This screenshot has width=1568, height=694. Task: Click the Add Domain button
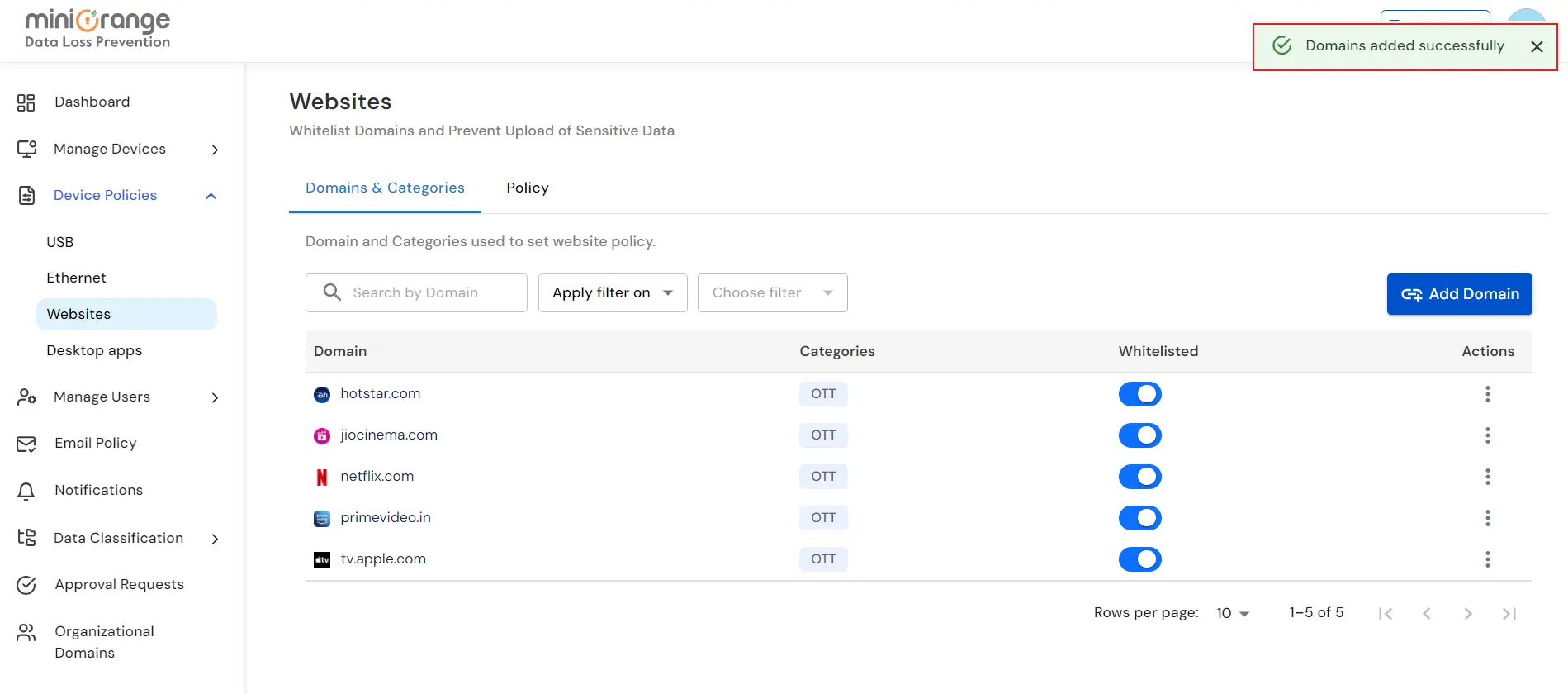[x=1459, y=294]
